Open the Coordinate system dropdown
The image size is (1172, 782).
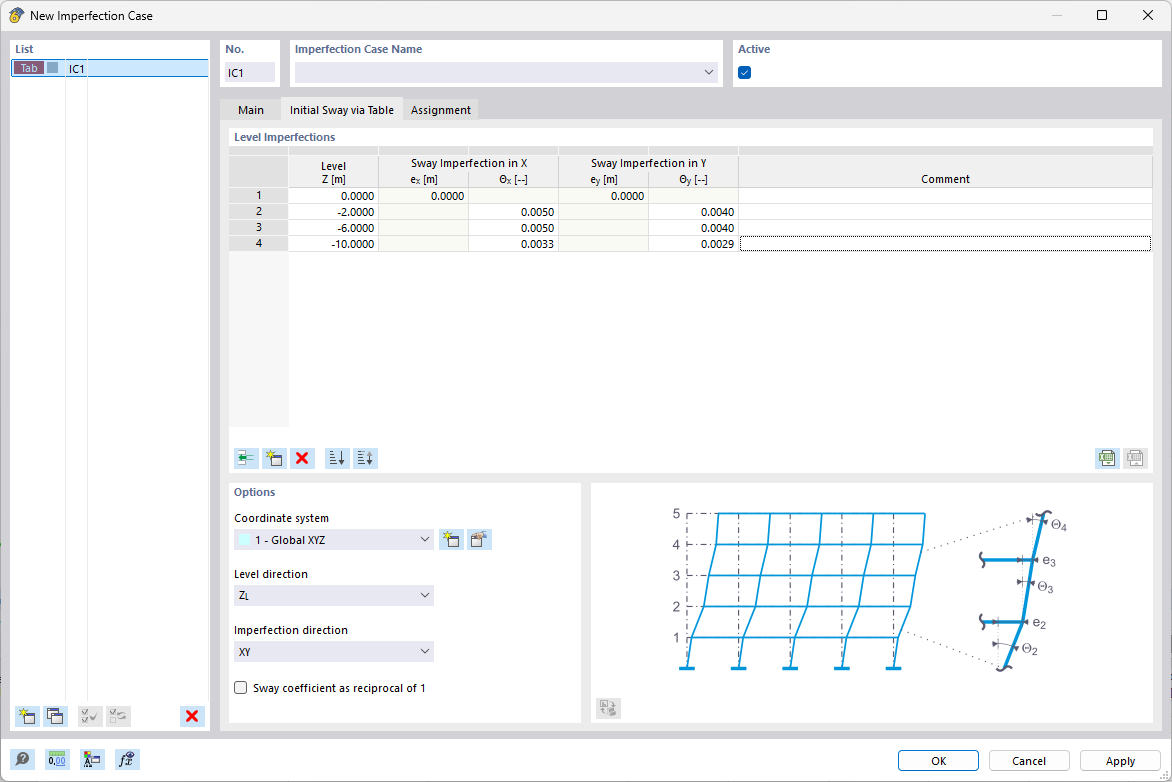(x=425, y=540)
